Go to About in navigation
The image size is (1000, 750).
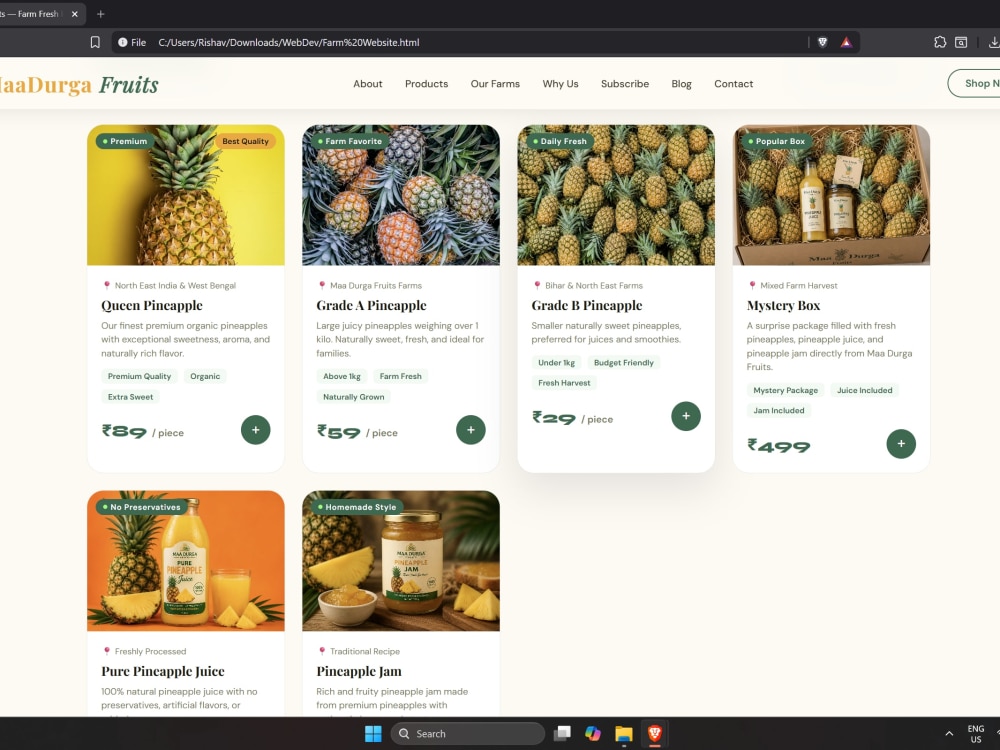pyautogui.click(x=368, y=84)
